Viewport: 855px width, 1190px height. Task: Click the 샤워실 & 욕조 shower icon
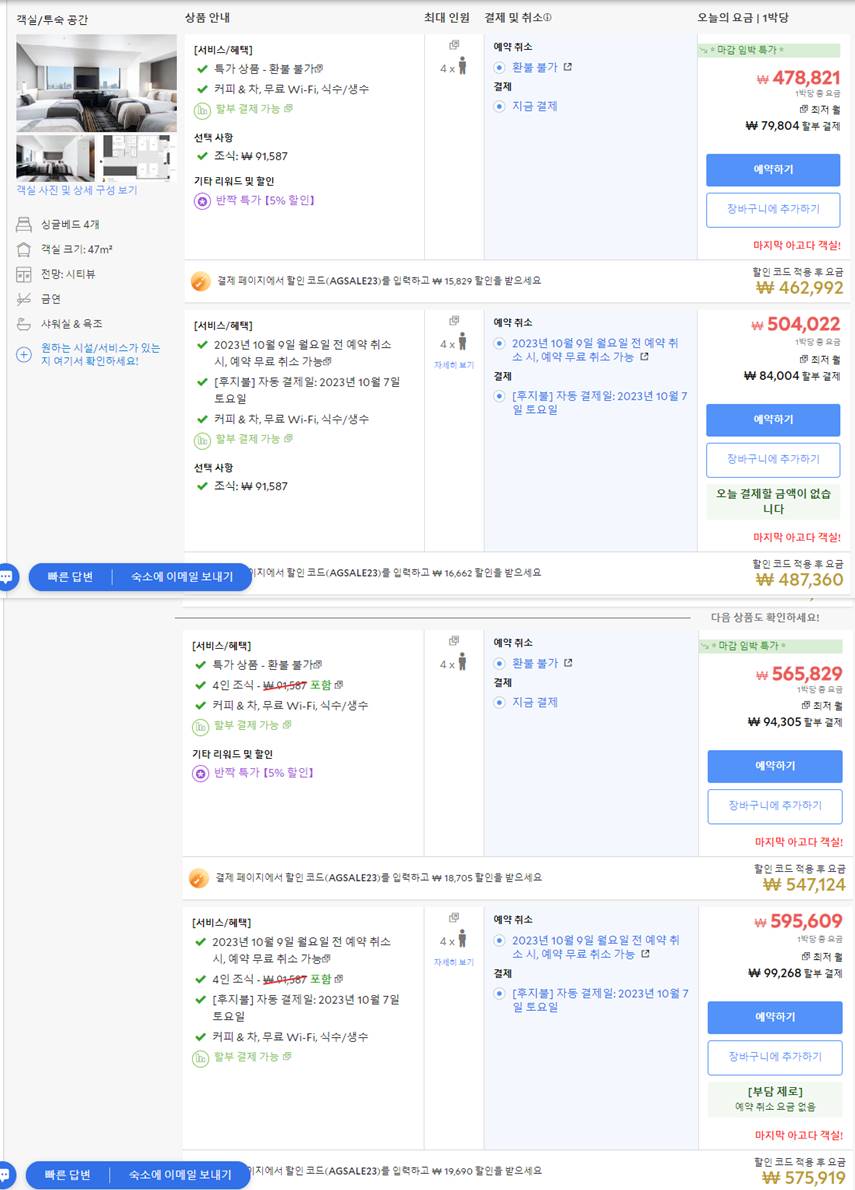pos(24,324)
